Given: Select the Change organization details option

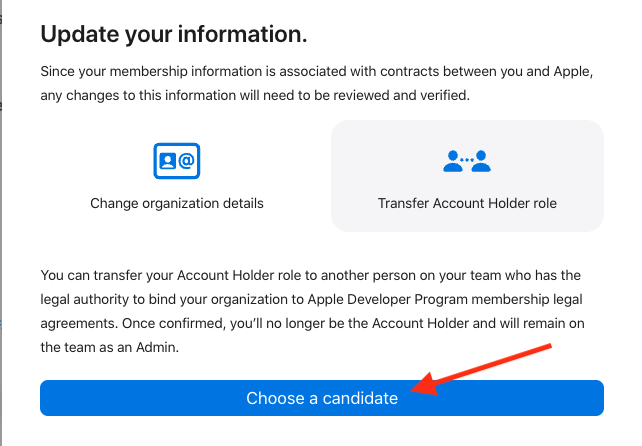Looking at the screenshot, I should [x=176, y=203].
